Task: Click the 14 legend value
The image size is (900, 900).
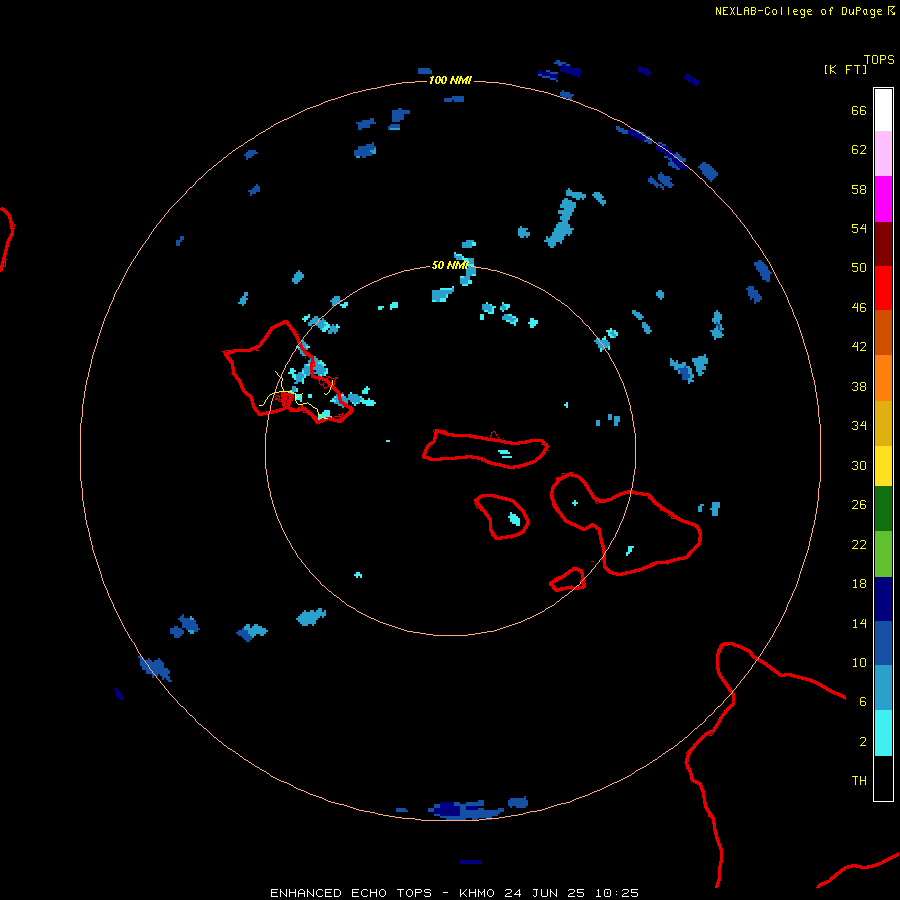Action: (x=859, y=623)
